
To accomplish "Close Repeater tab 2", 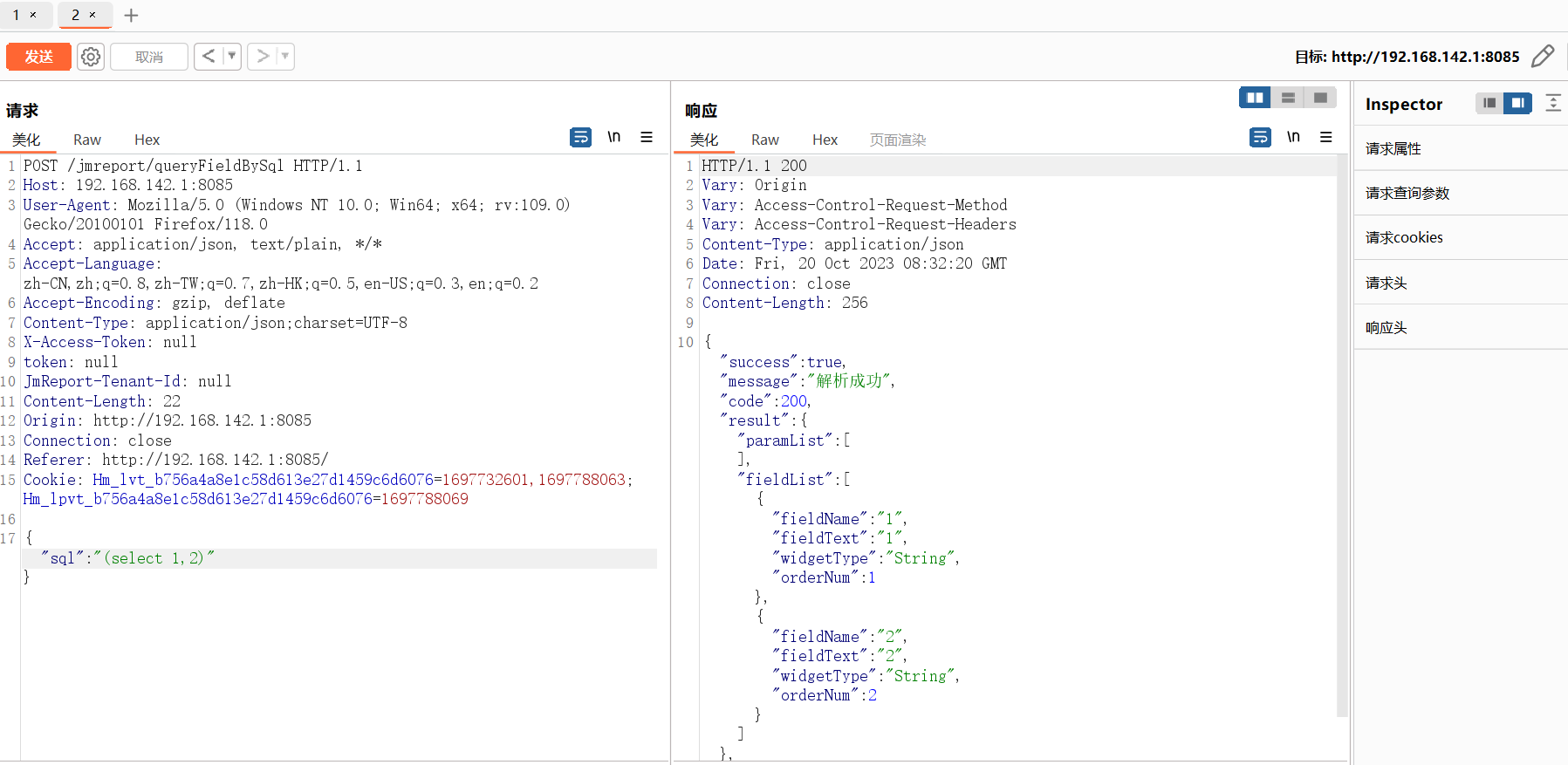I will pyautogui.click(x=92, y=15).
